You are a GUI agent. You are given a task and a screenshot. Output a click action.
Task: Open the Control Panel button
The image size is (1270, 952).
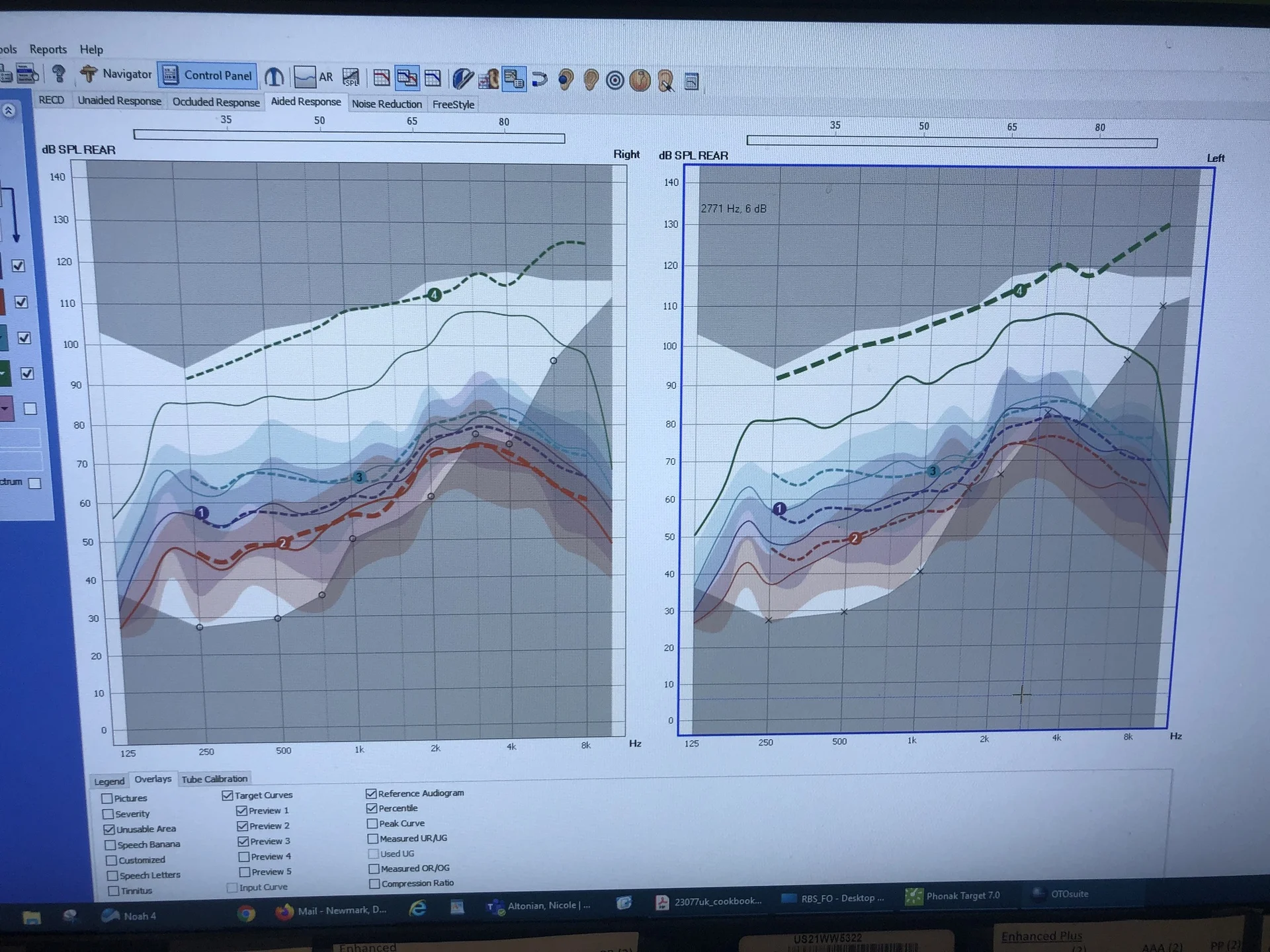point(208,75)
